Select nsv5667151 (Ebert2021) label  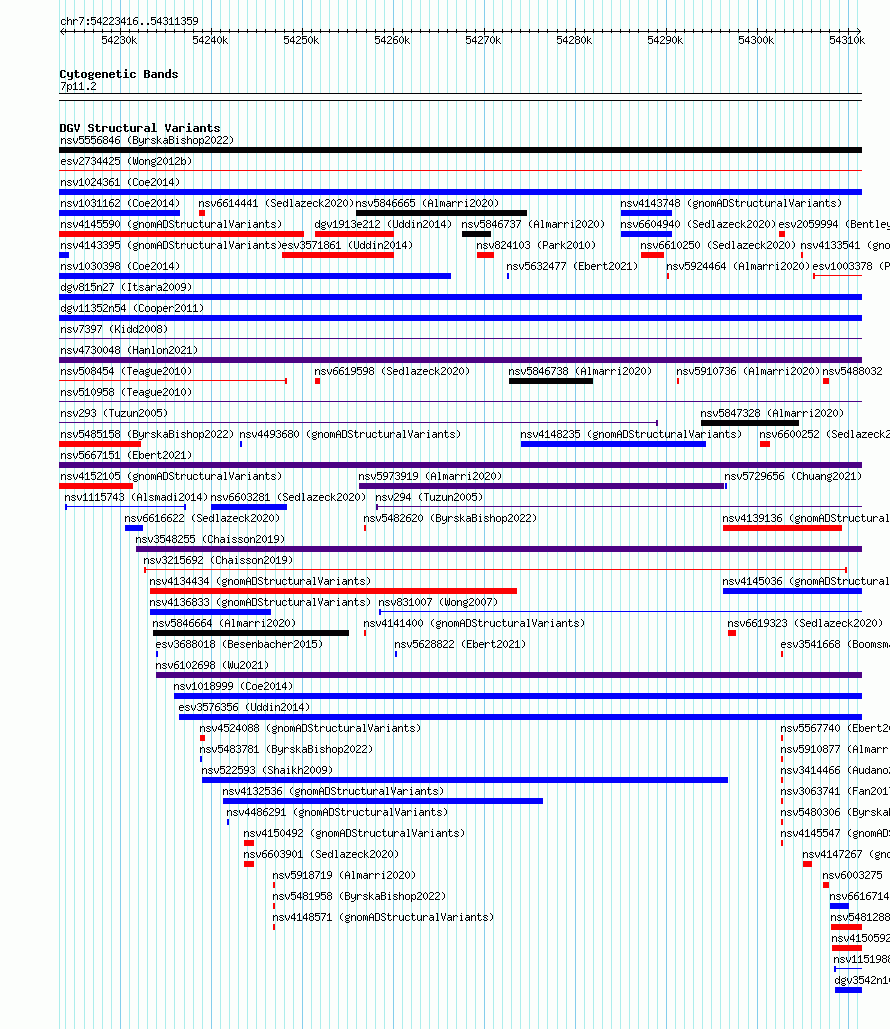pos(126,455)
